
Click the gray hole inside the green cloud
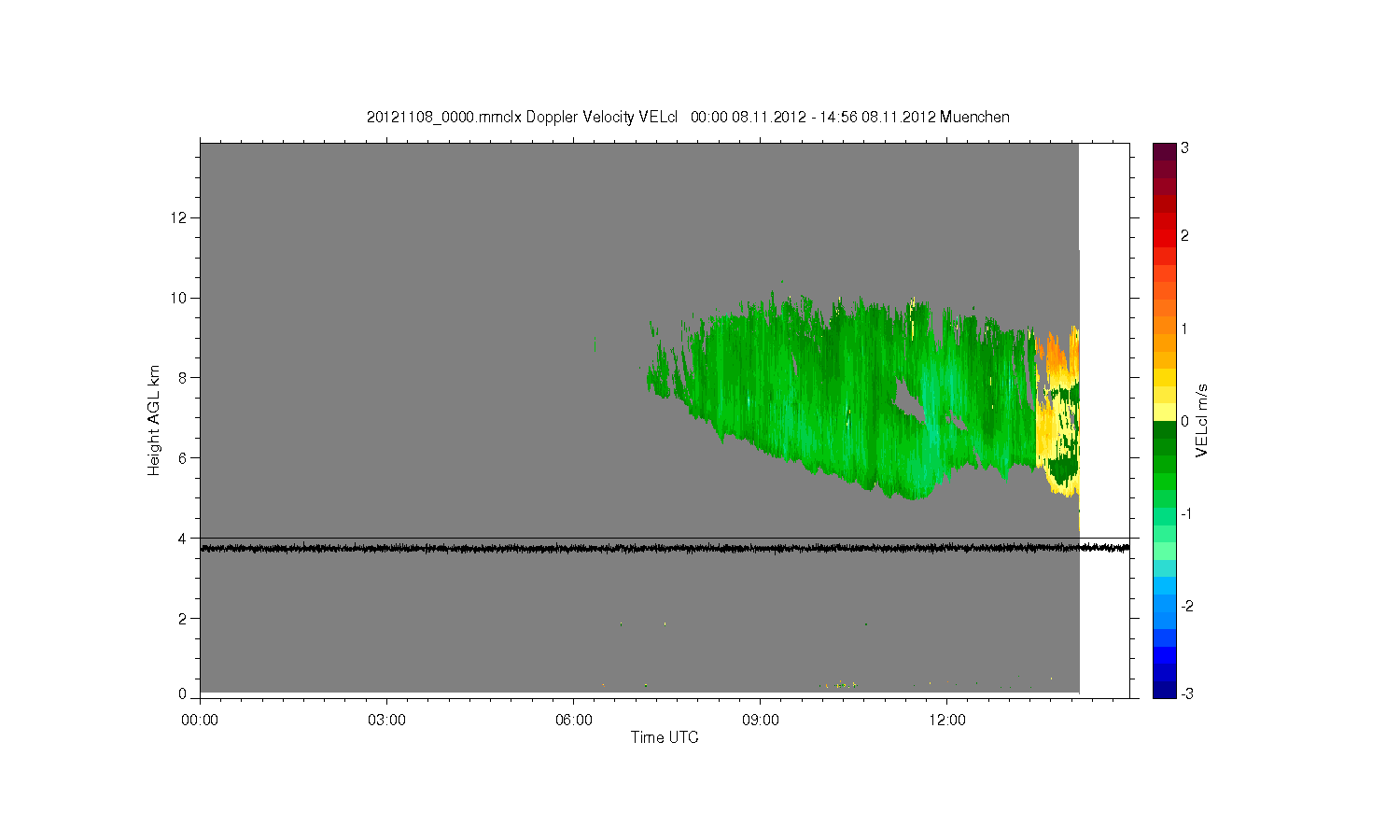click(905, 400)
